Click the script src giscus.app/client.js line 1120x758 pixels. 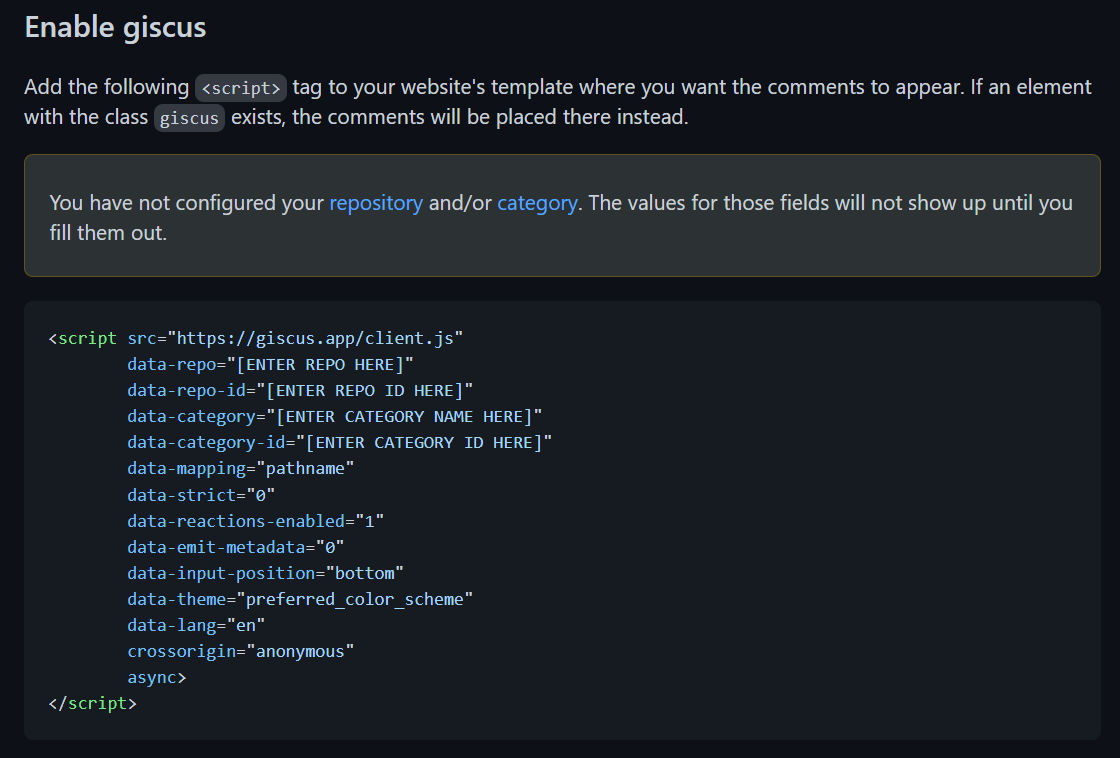tap(255, 338)
